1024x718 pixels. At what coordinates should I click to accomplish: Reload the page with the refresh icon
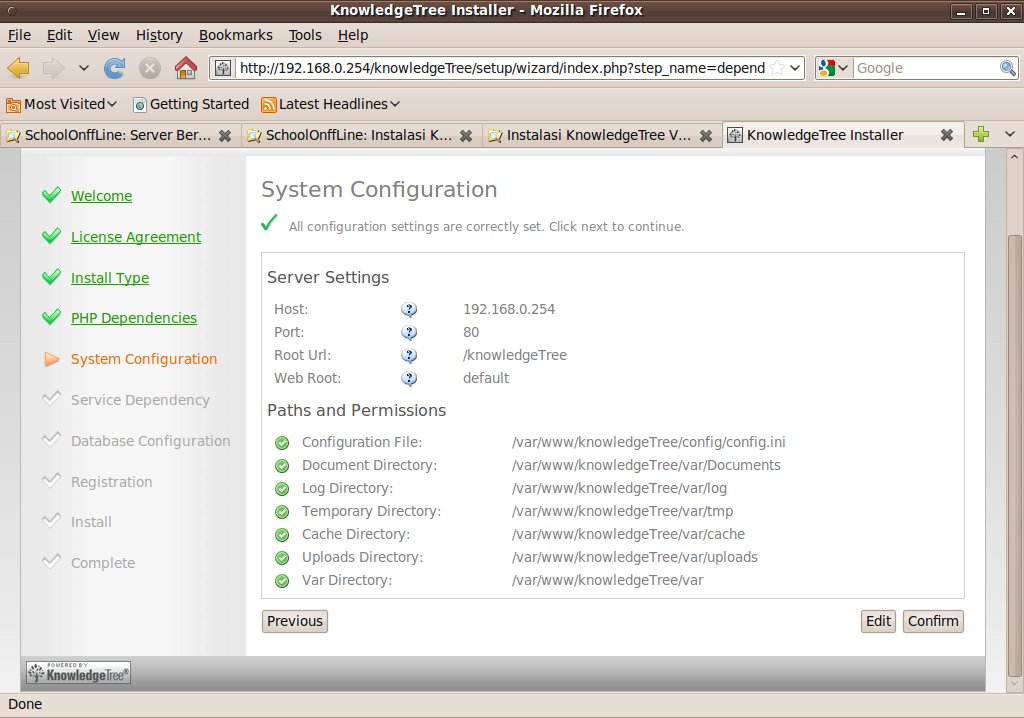pyautogui.click(x=115, y=68)
